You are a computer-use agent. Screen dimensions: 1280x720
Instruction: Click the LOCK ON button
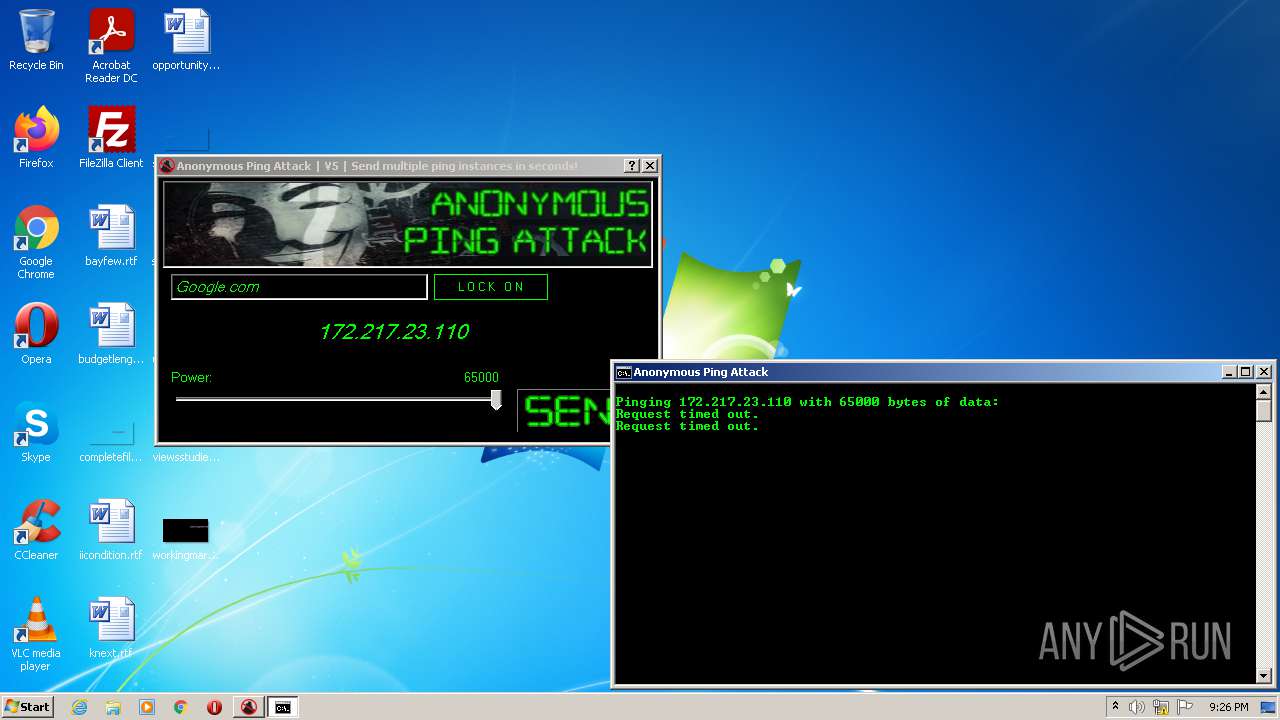[491, 287]
